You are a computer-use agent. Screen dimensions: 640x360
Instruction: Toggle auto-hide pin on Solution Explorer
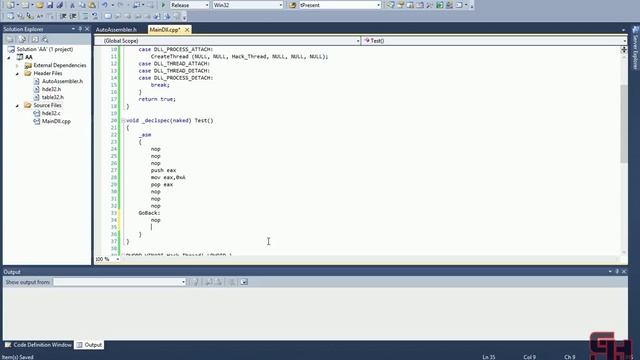[80, 29]
